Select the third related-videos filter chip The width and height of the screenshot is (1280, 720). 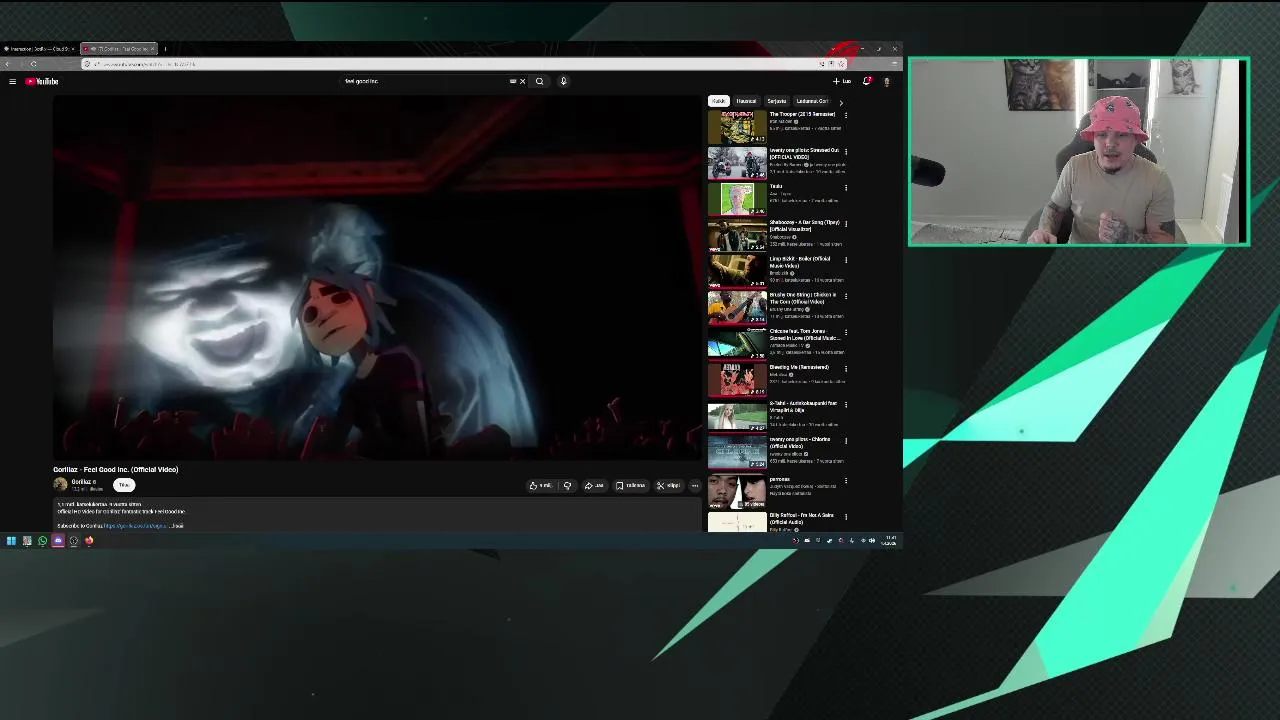[776, 101]
